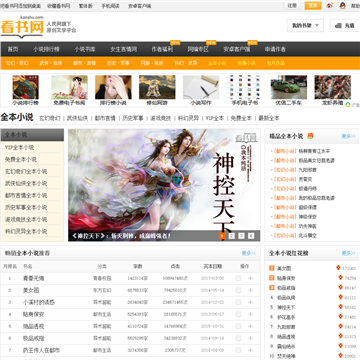
Task: Click the orange 登录 login button
Action: (313, 6)
